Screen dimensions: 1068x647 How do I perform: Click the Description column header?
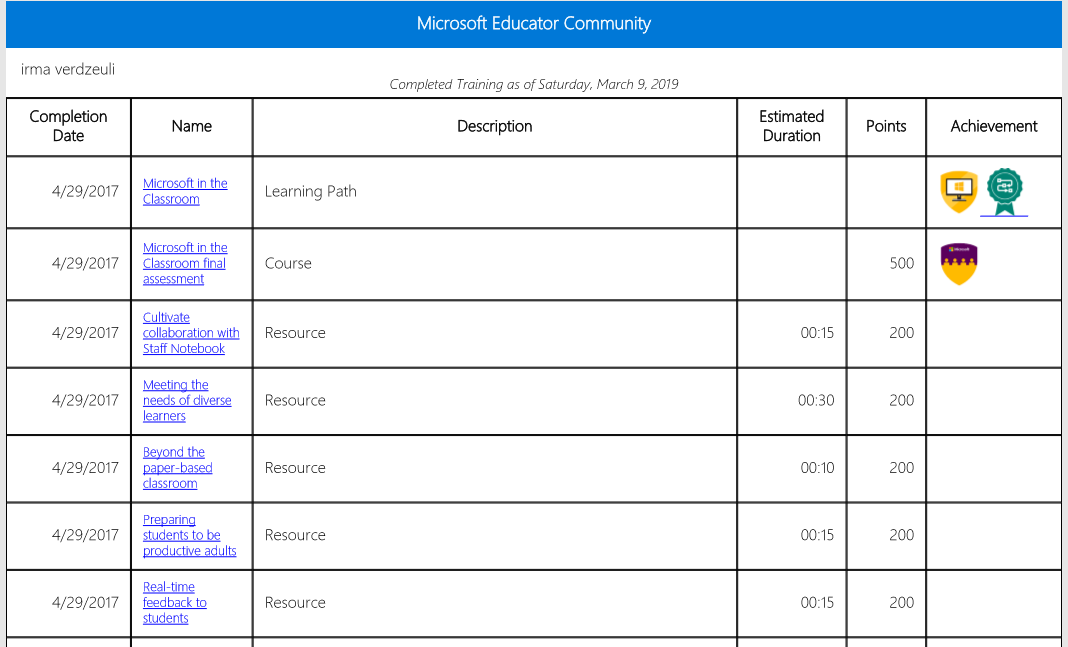494,126
